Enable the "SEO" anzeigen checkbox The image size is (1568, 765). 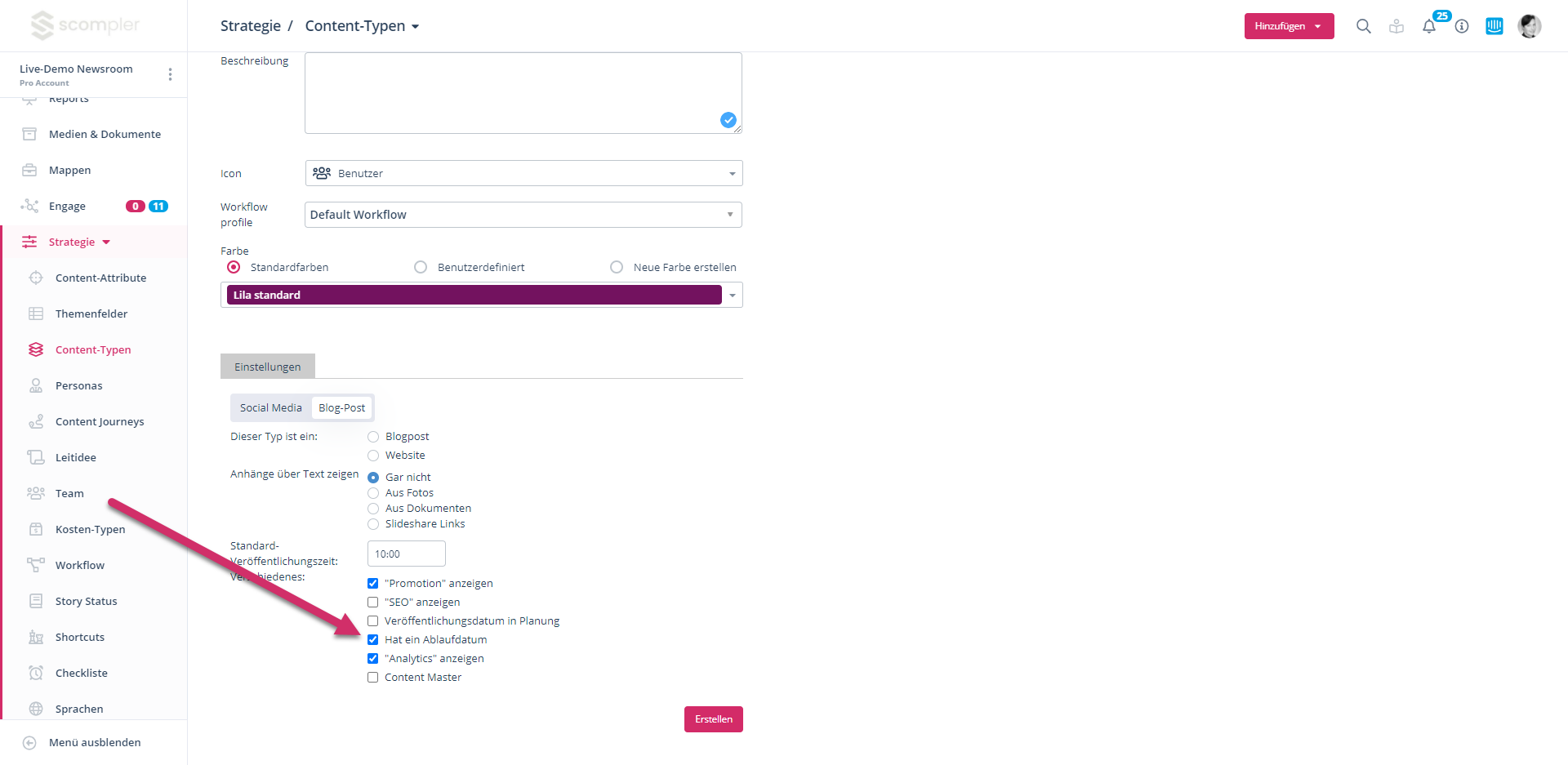coord(373,603)
